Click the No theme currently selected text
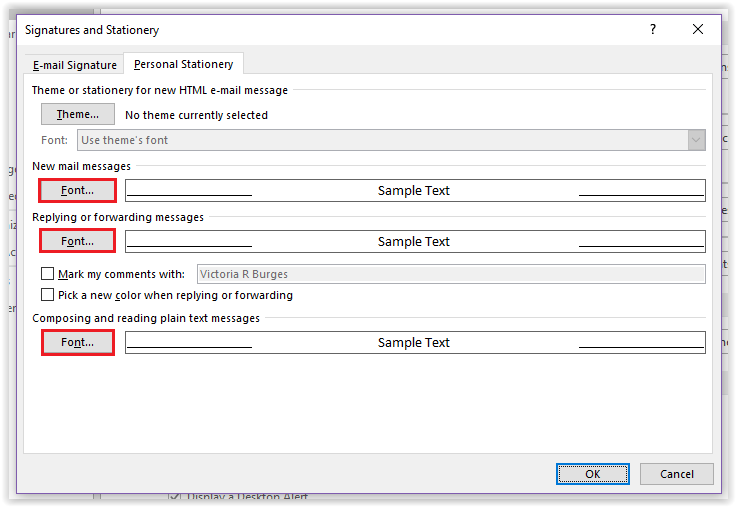 click(x=196, y=115)
